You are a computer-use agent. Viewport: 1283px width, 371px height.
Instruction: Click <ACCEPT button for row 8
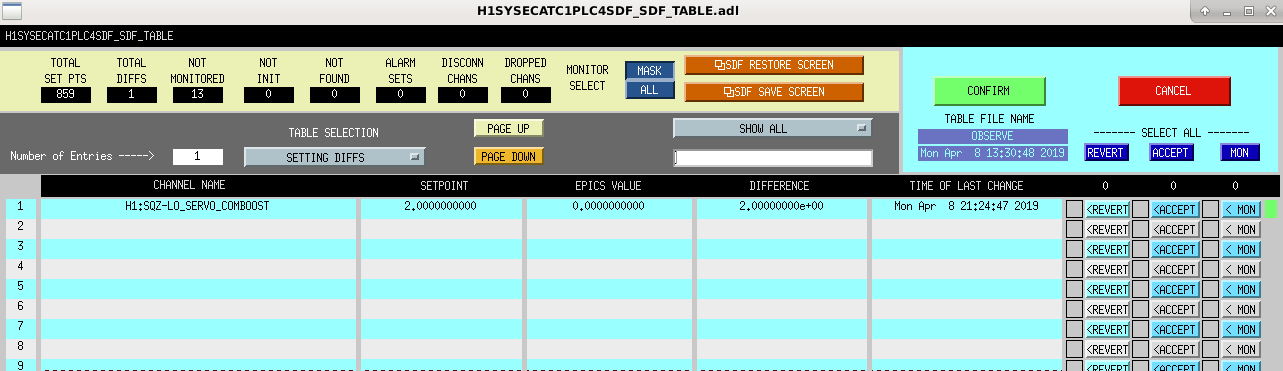click(1174, 349)
